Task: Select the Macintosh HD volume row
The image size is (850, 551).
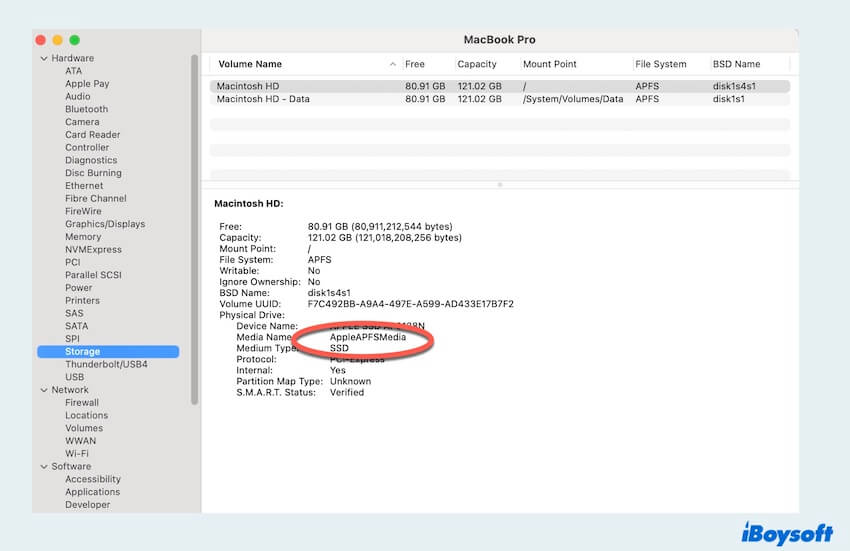Action: pos(499,86)
